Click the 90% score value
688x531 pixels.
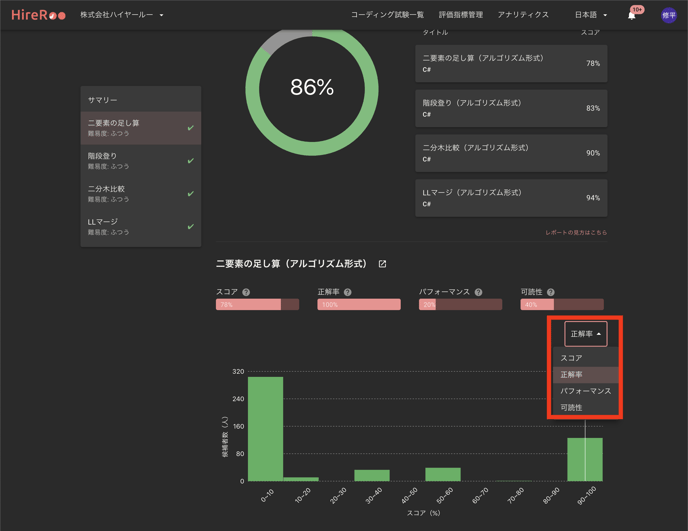(593, 153)
